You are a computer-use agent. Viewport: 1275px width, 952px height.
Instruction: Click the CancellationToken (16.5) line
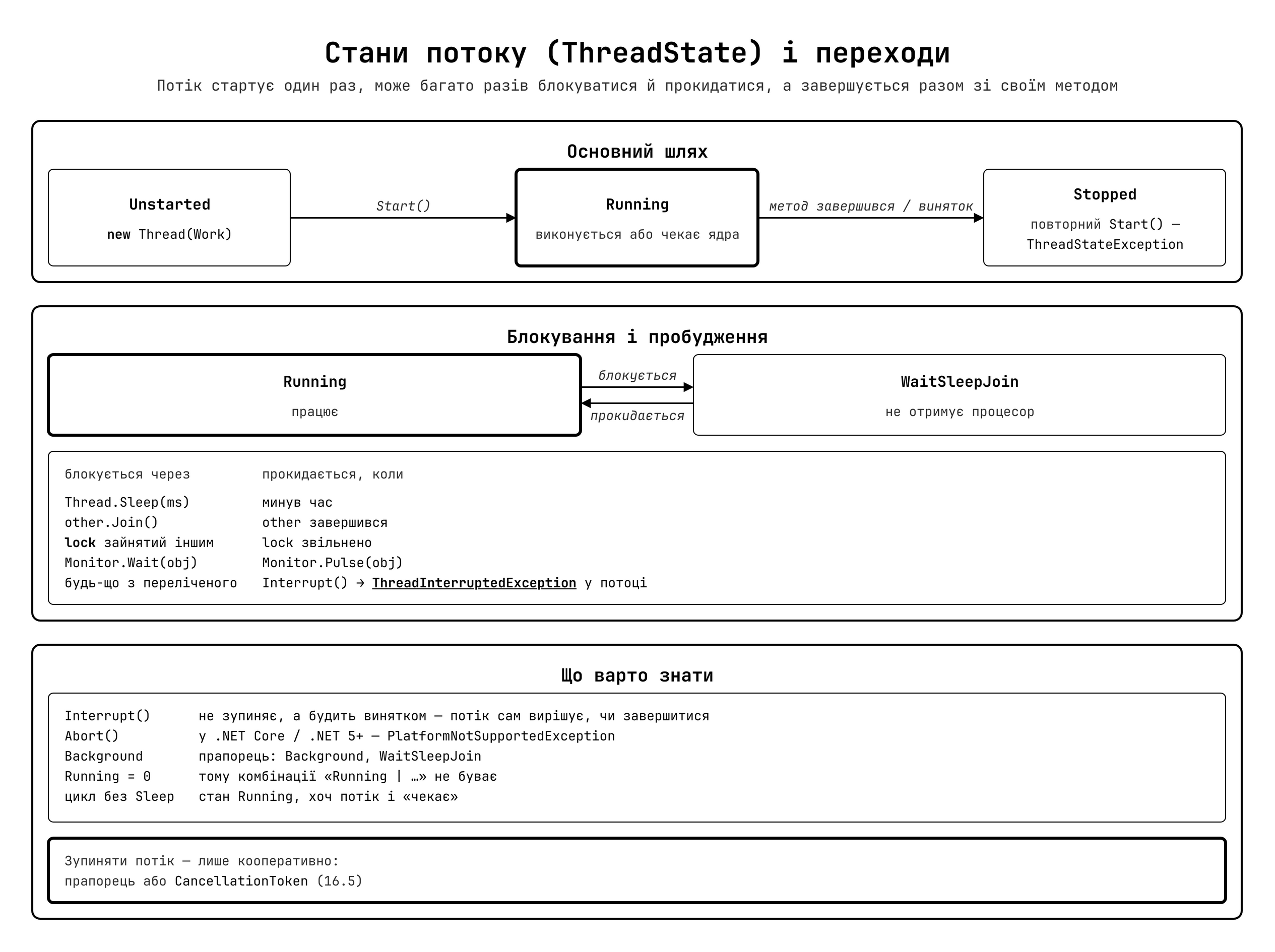pyautogui.click(x=213, y=880)
